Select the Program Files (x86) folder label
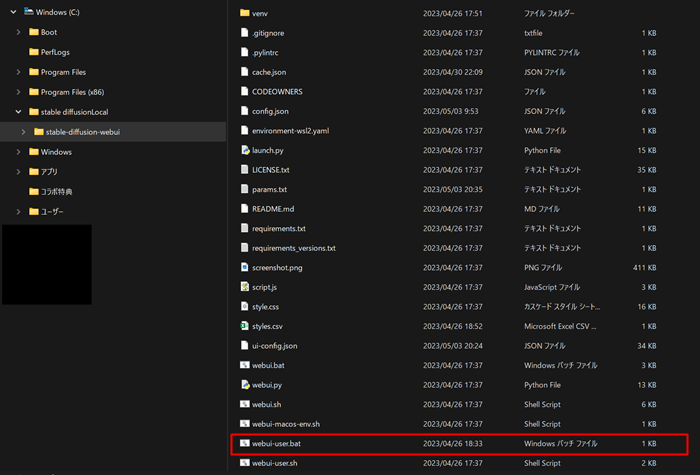 (x=72, y=92)
